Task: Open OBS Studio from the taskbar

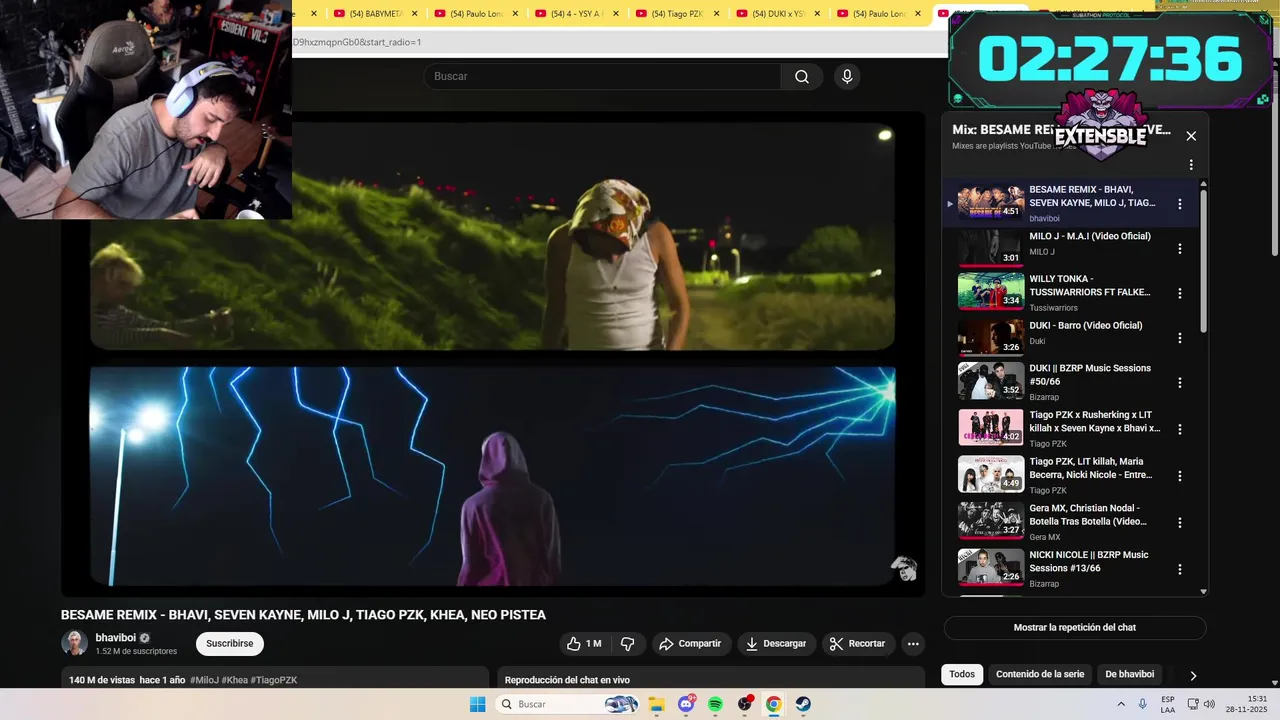Action: [x=745, y=704]
